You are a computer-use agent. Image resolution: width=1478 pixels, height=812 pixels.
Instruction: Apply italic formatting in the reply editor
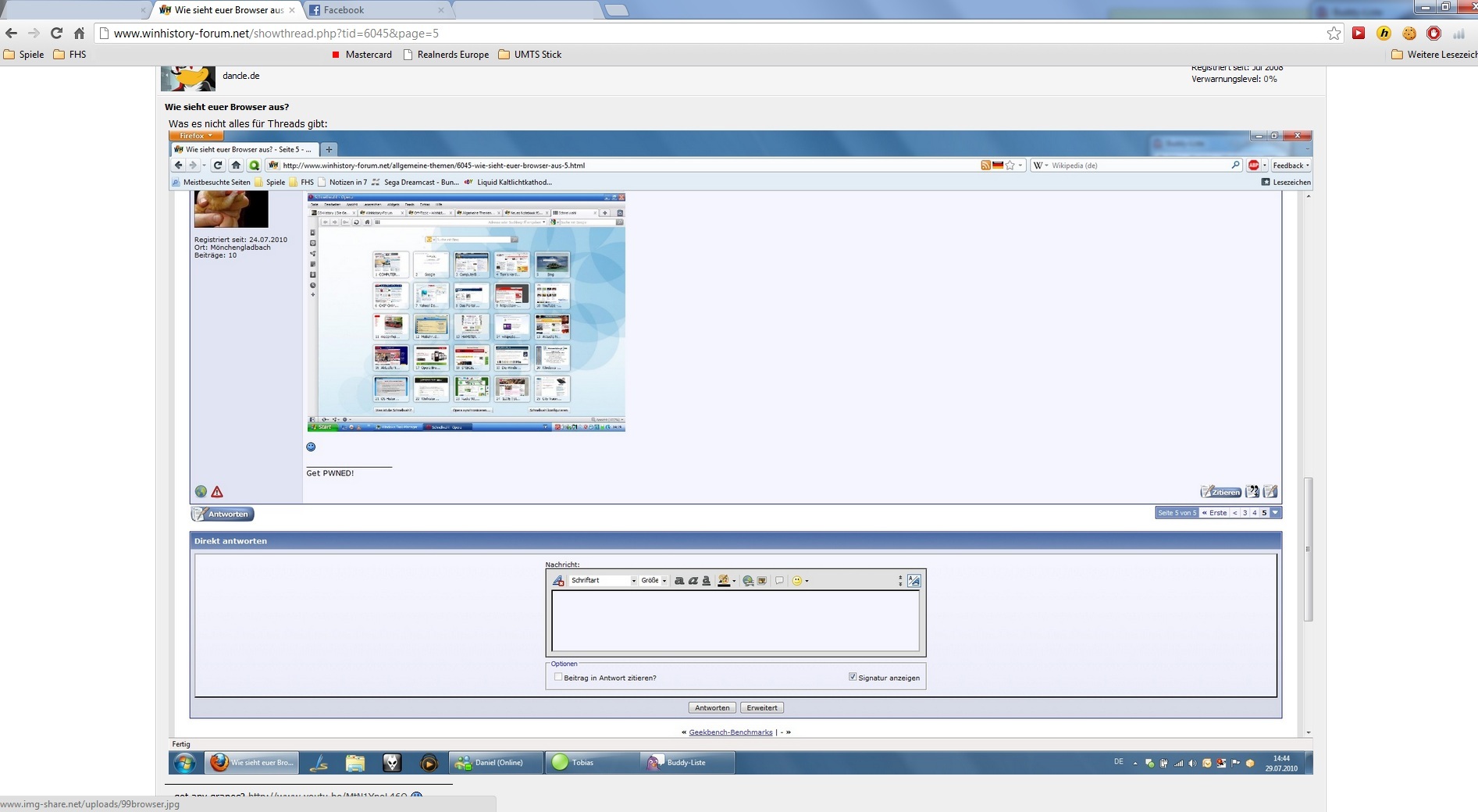693,581
